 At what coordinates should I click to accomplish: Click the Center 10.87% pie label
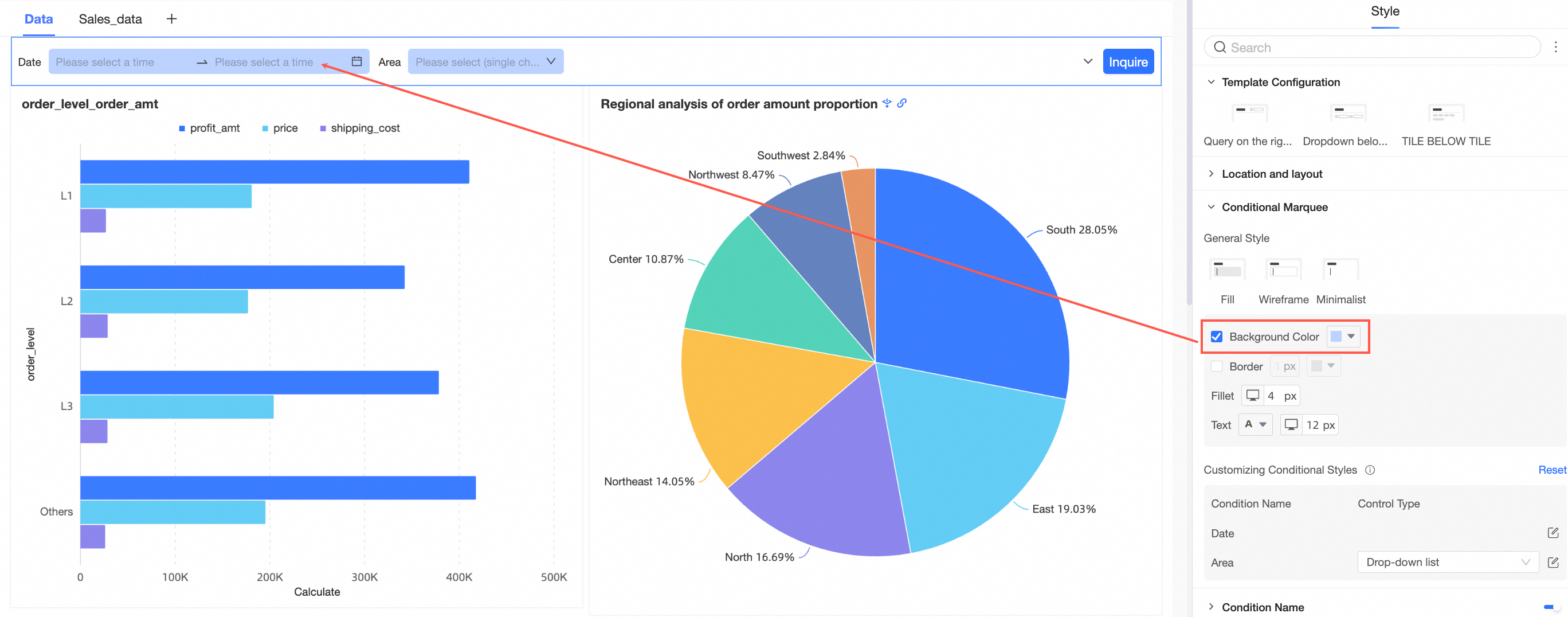pyautogui.click(x=646, y=259)
